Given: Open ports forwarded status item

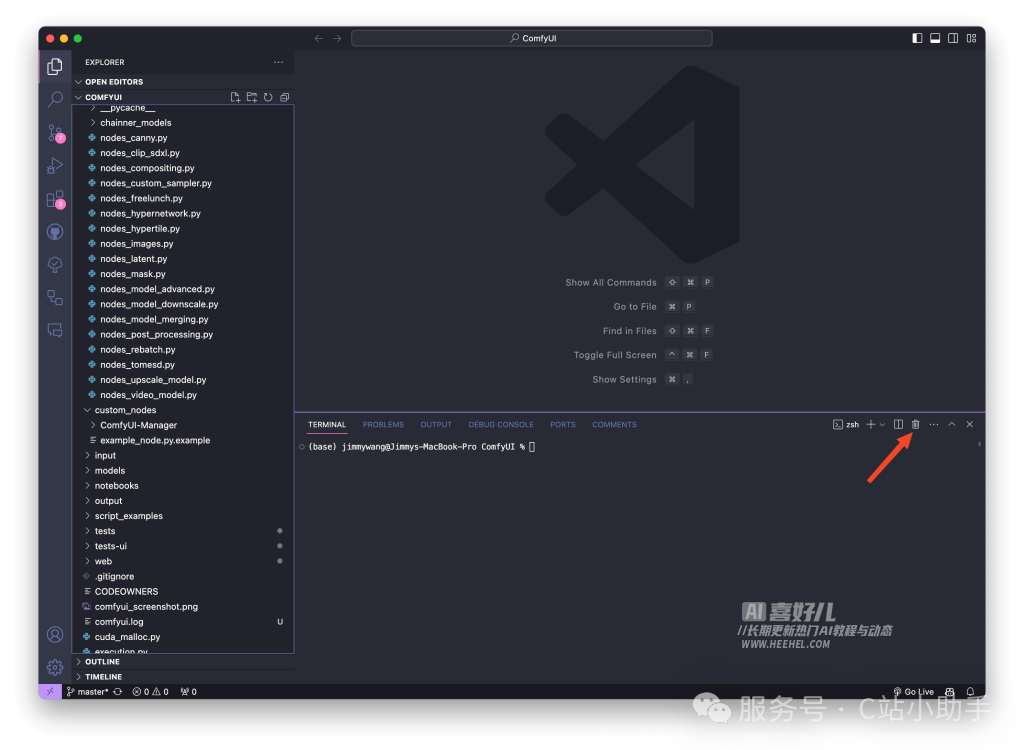Looking at the screenshot, I should point(189,692).
